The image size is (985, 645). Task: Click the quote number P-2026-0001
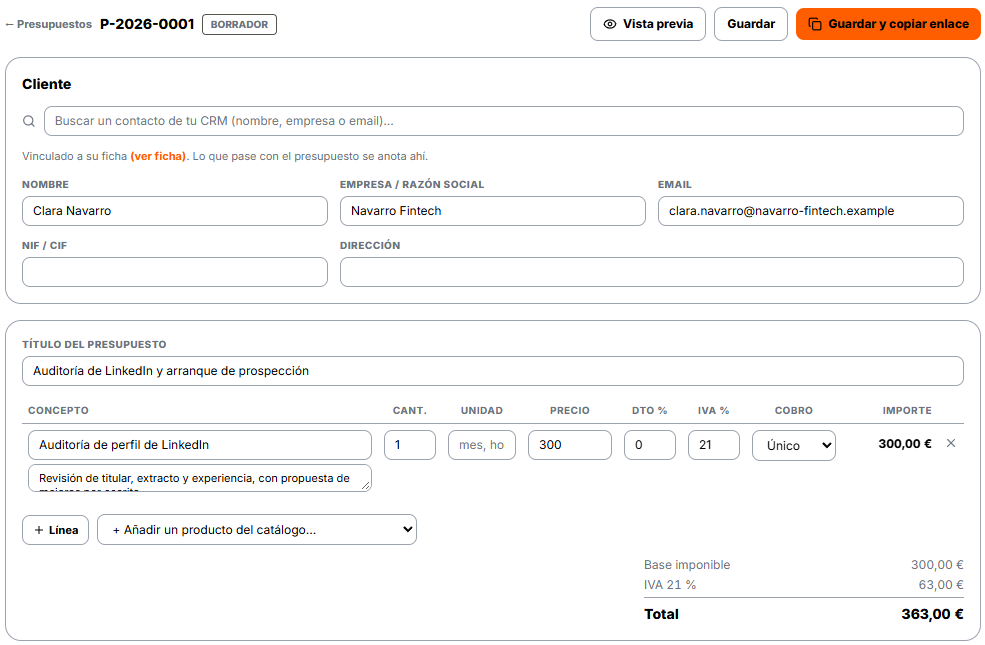pos(147,24)
